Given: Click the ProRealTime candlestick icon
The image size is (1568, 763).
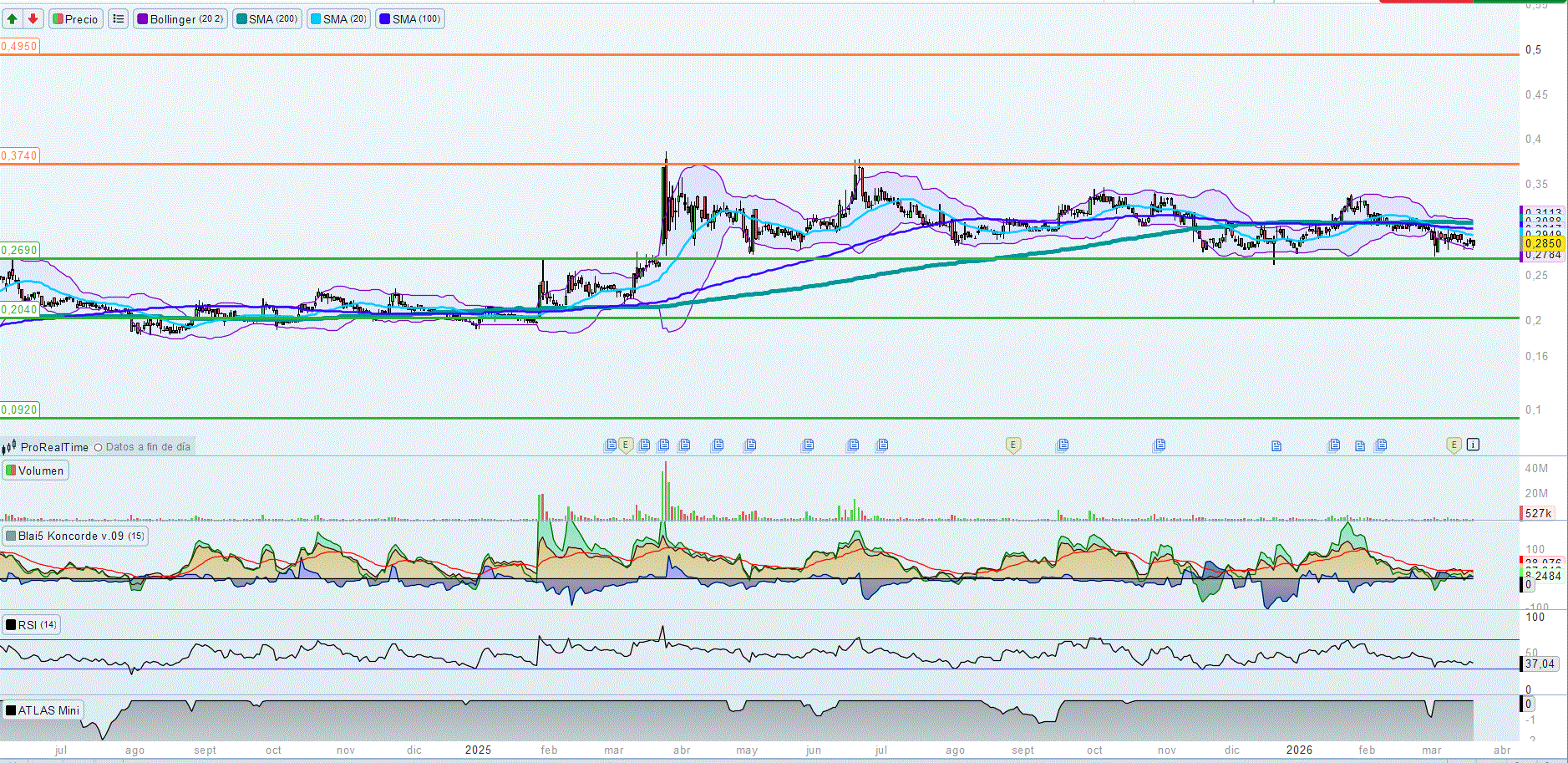Looking at the screenshot, I should [x=9, y=447].
